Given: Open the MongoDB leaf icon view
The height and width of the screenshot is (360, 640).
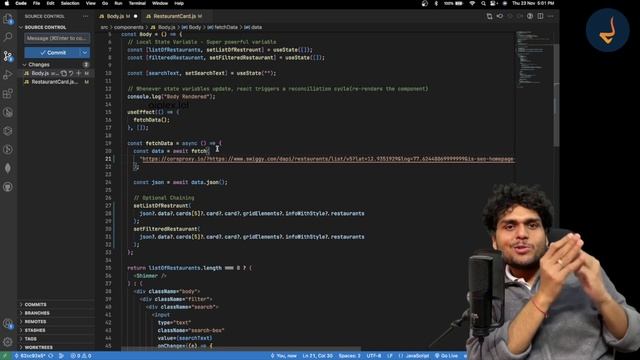Looking at the screenshot, I should click(8, 168).
